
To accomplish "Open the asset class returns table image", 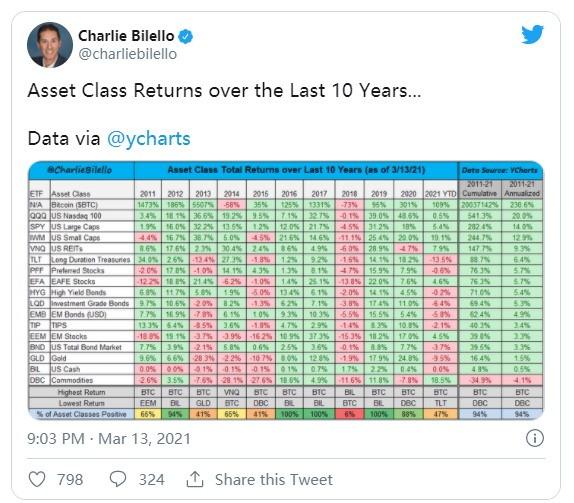I will [286, 290].
